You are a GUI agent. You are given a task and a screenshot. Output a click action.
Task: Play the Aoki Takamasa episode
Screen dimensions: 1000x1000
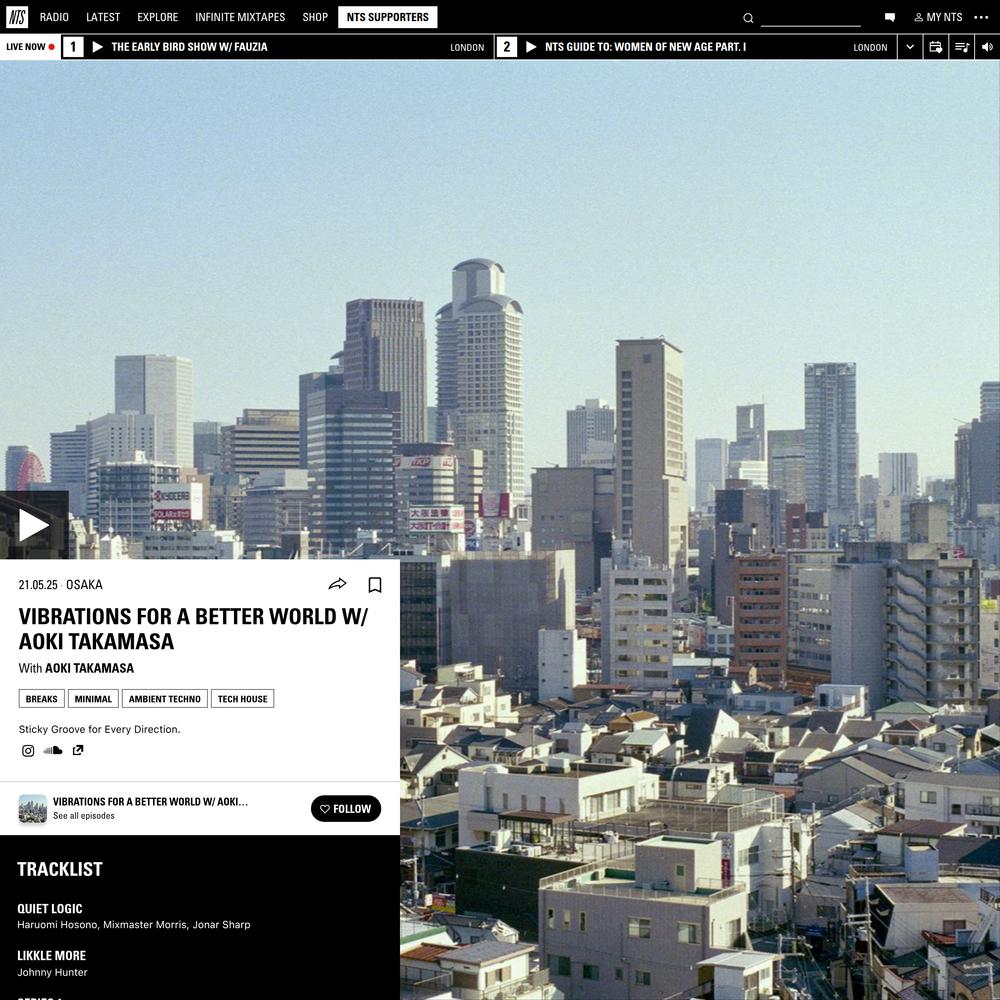click(x=34, y=525)
